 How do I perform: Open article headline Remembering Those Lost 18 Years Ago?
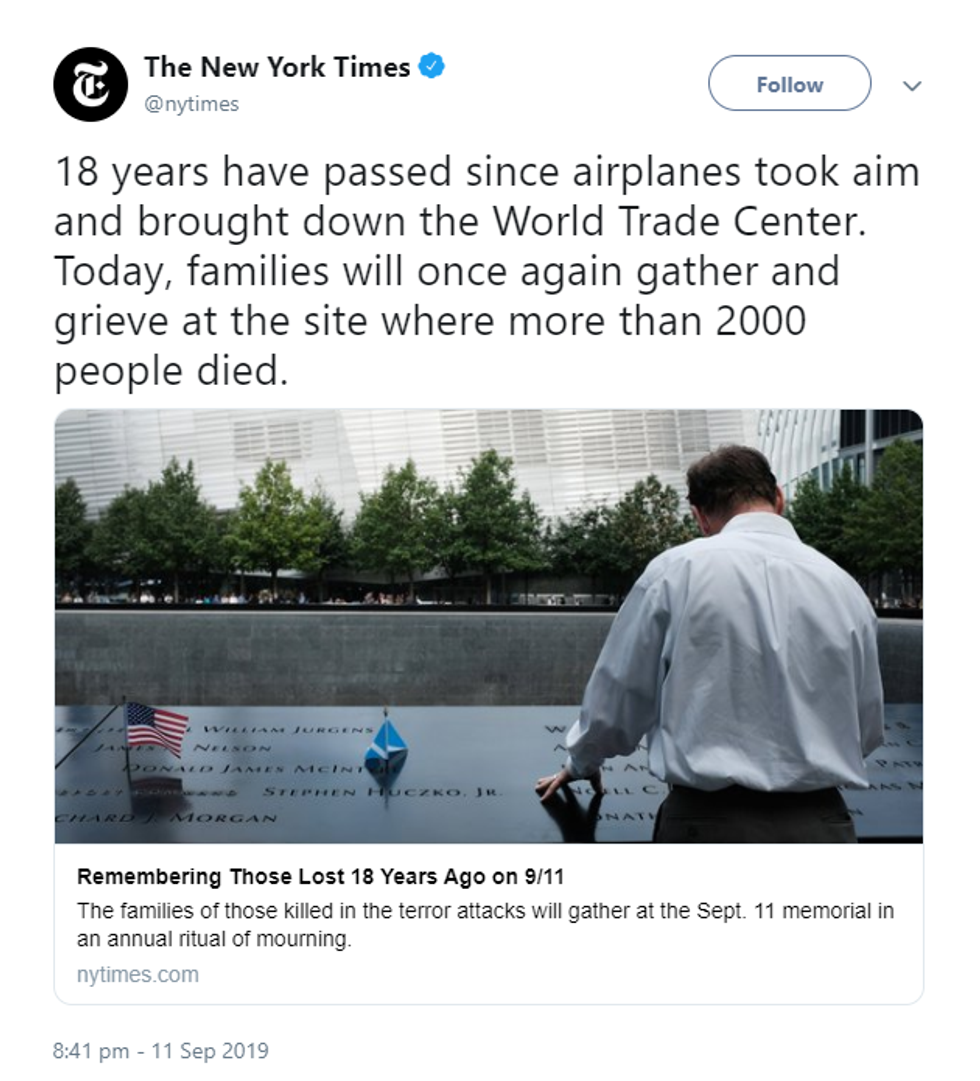point(321,876)
